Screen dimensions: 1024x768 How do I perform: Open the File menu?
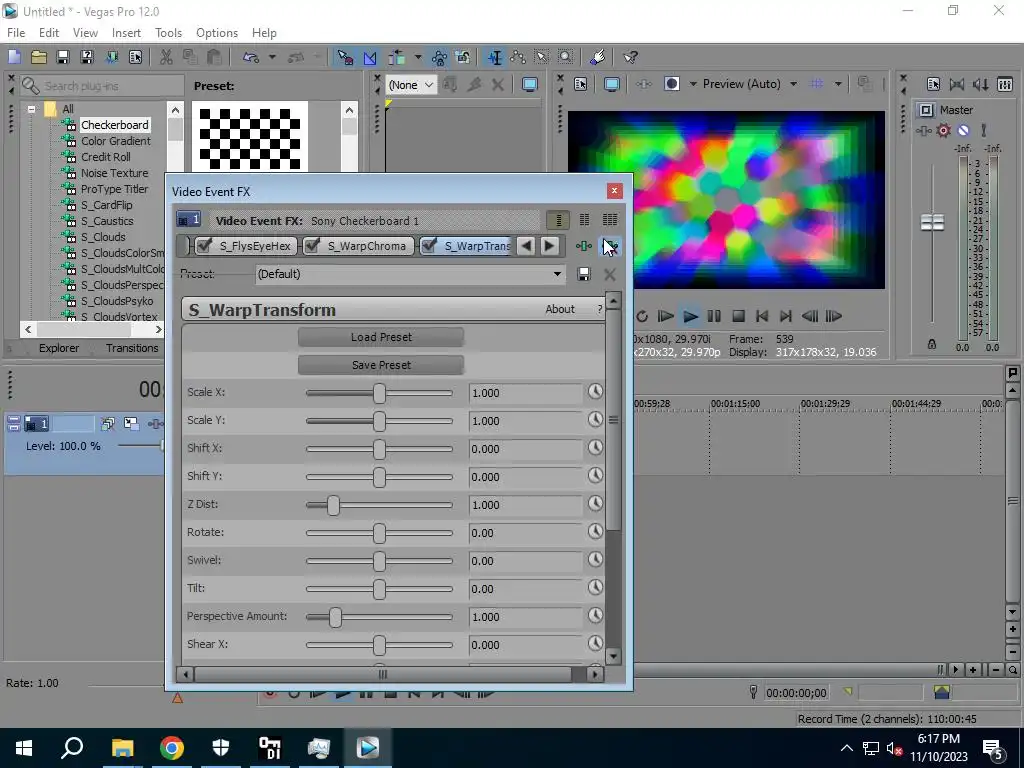point(16,33)
